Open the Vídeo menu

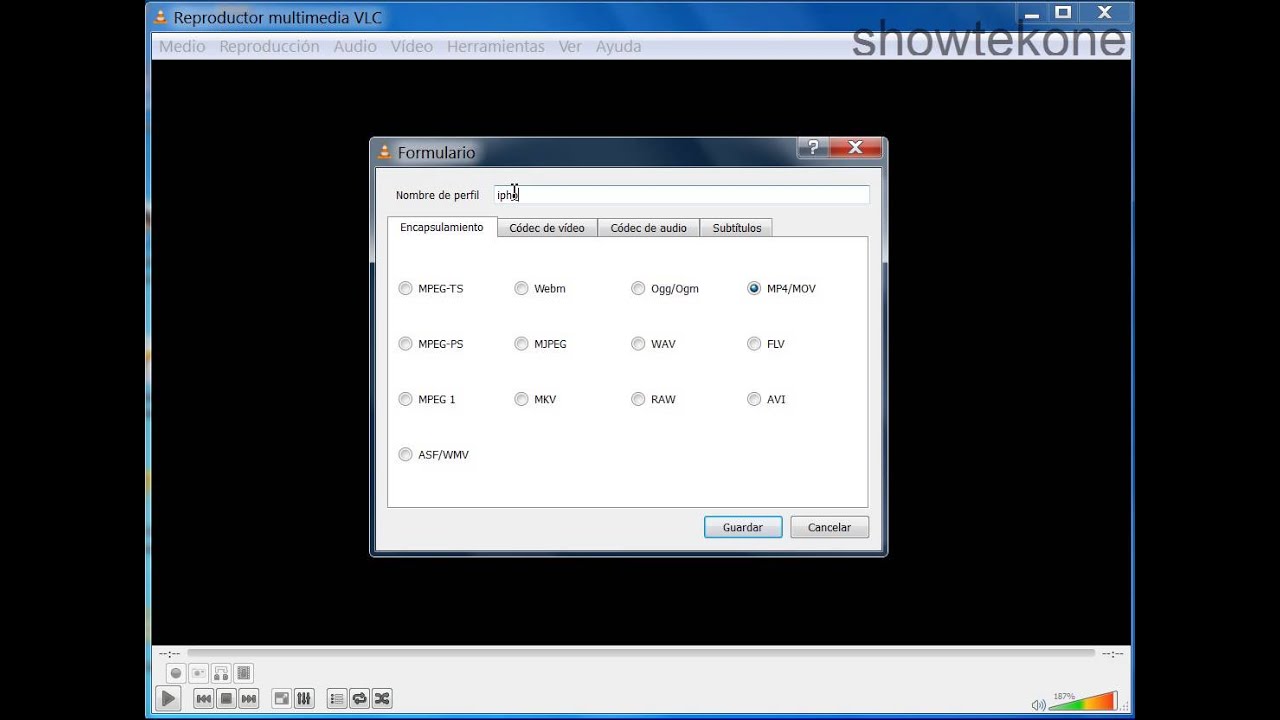412,46
